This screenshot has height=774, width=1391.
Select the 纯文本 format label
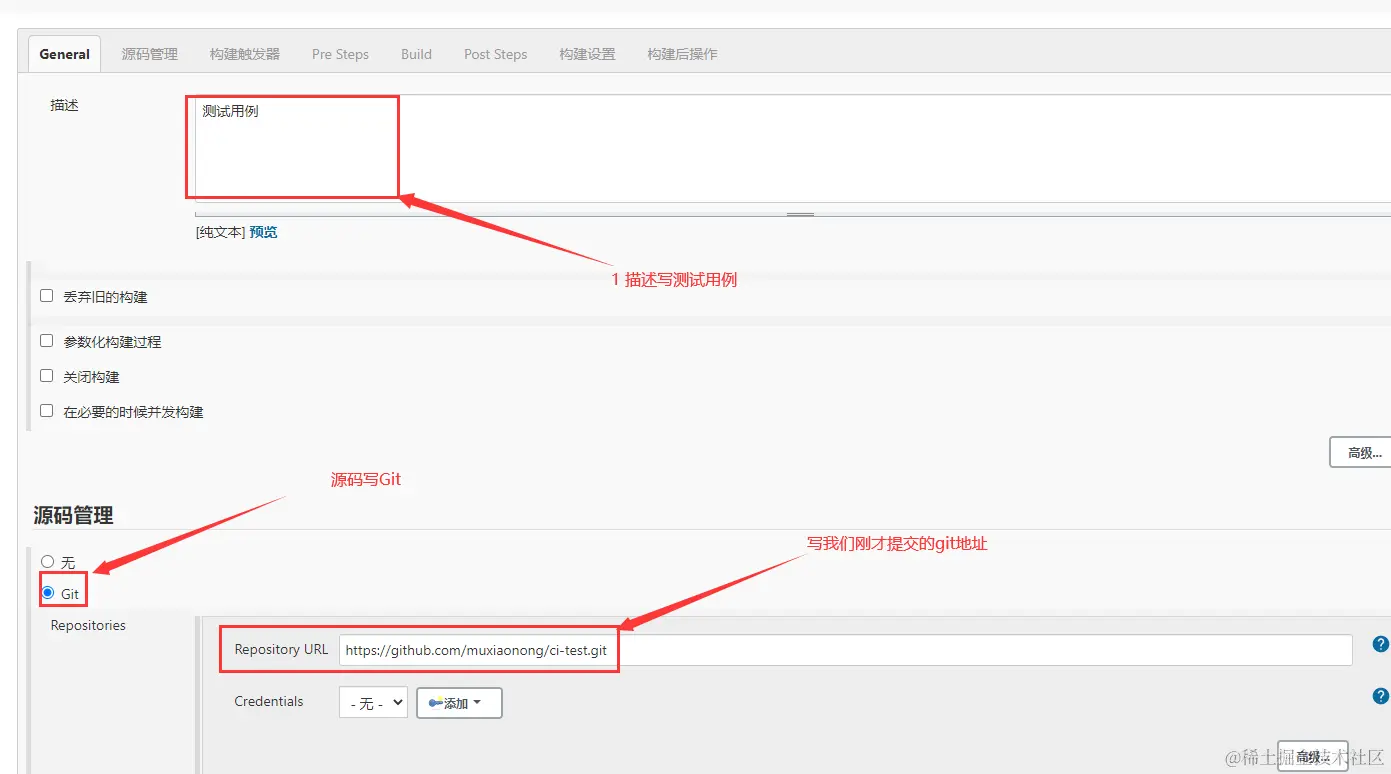click(x=220, y=232)
